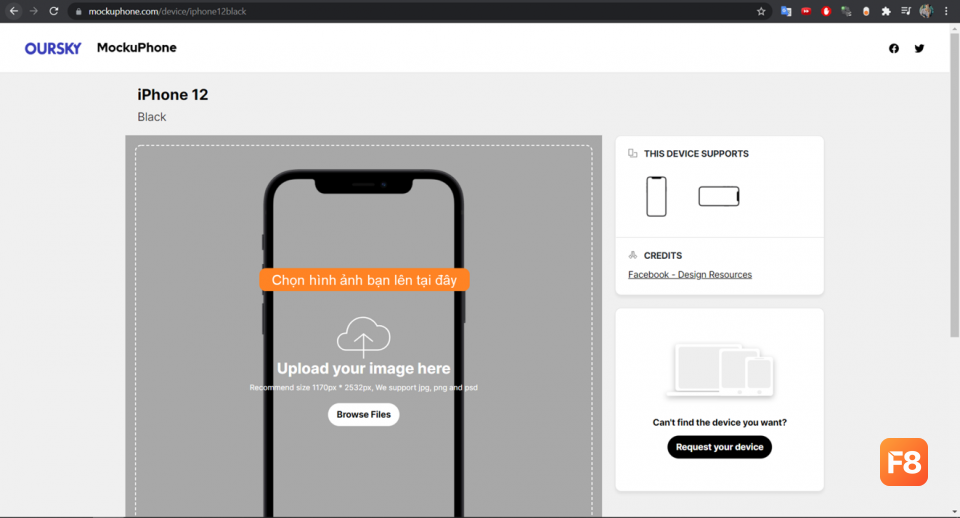The height and width of the screenshot is (518, 960).
Task: Click "Can't find the device you want?" text
Action: (x=719, y=422)
